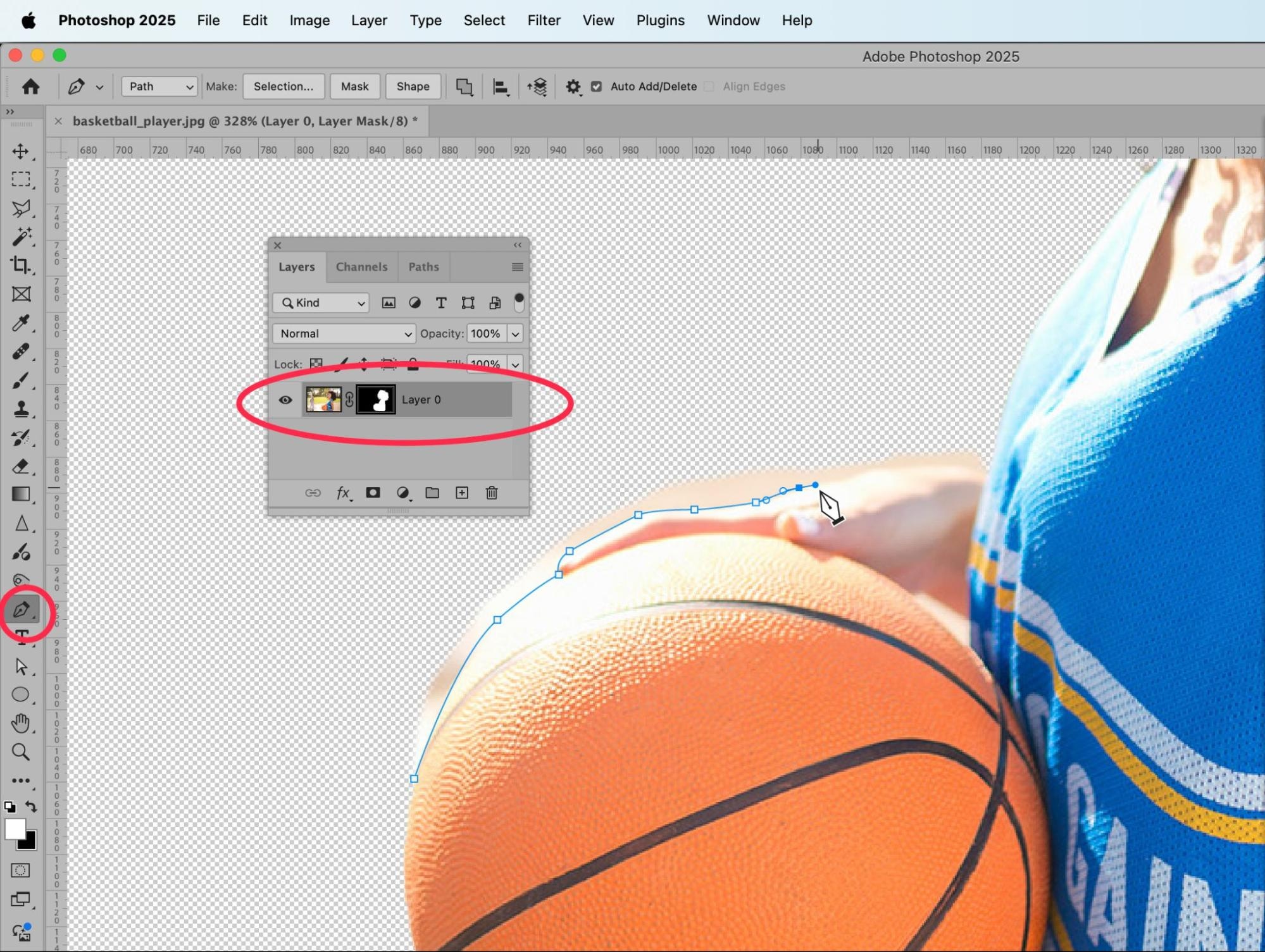Screen dimensions: 1265x952
Task: Delete layer with the trash icon
Action: tap(492, 493)
